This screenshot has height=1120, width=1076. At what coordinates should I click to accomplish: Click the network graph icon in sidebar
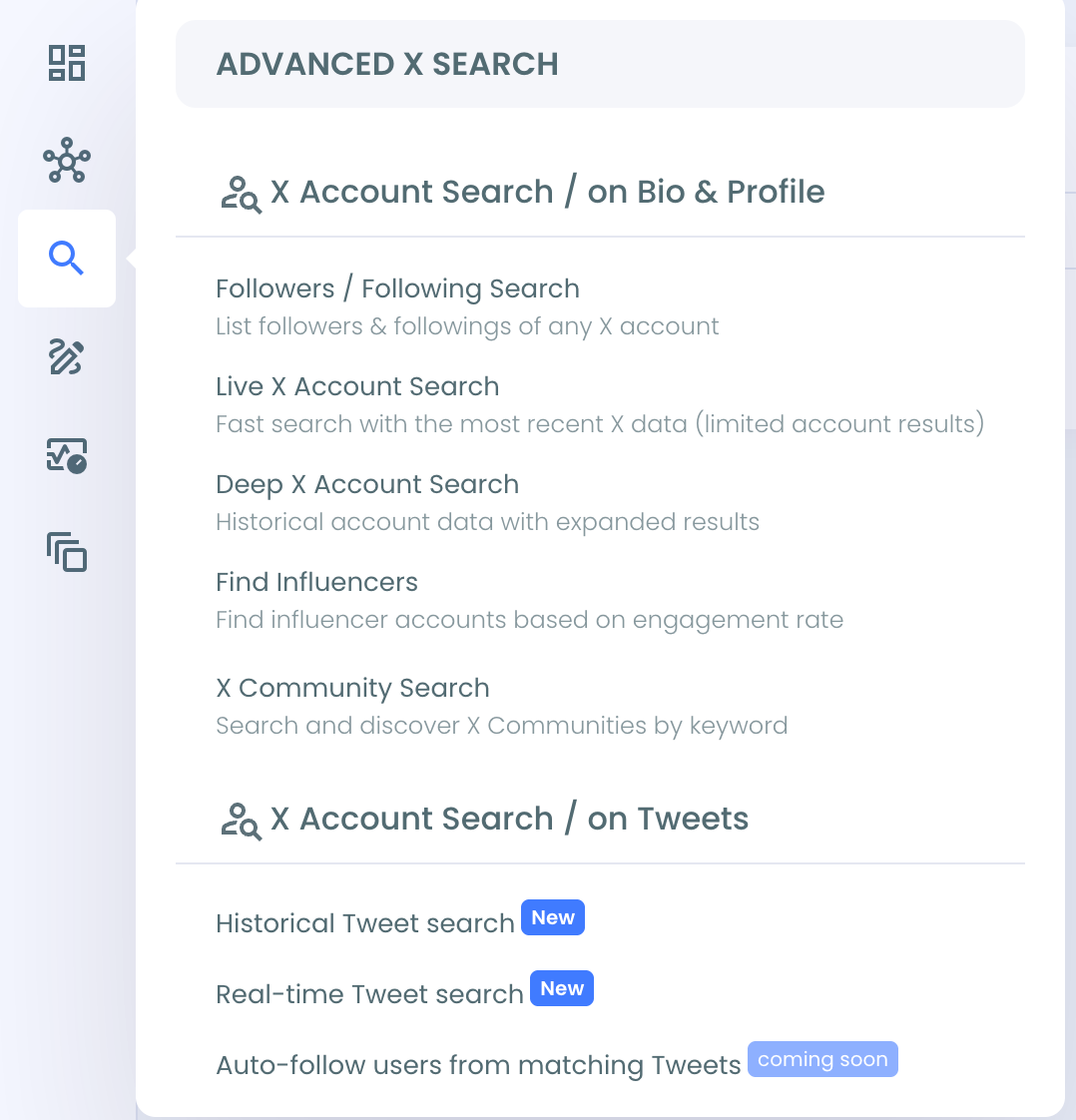pyautogui.click(x=67, y=160)
